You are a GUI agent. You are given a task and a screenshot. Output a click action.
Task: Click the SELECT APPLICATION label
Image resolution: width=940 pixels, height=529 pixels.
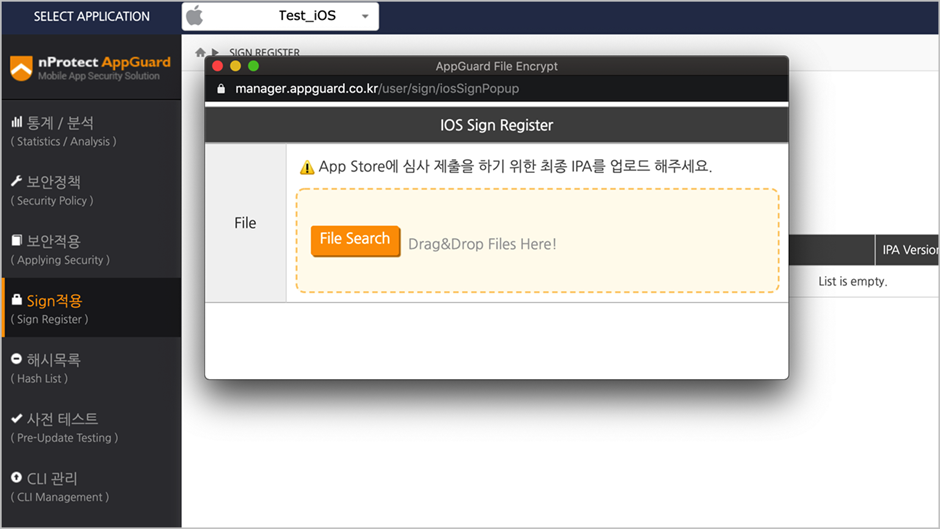click(x=92, y=16)
